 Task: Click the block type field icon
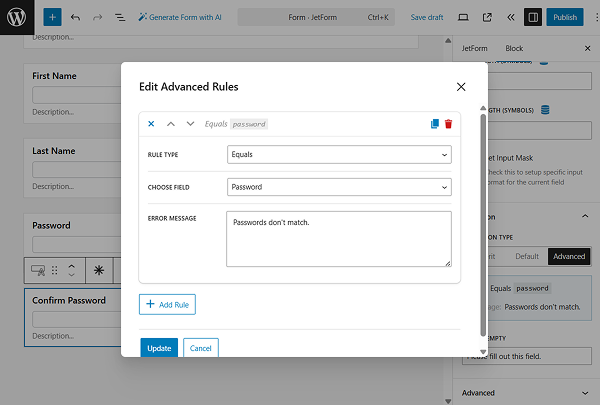click(38, 271)
